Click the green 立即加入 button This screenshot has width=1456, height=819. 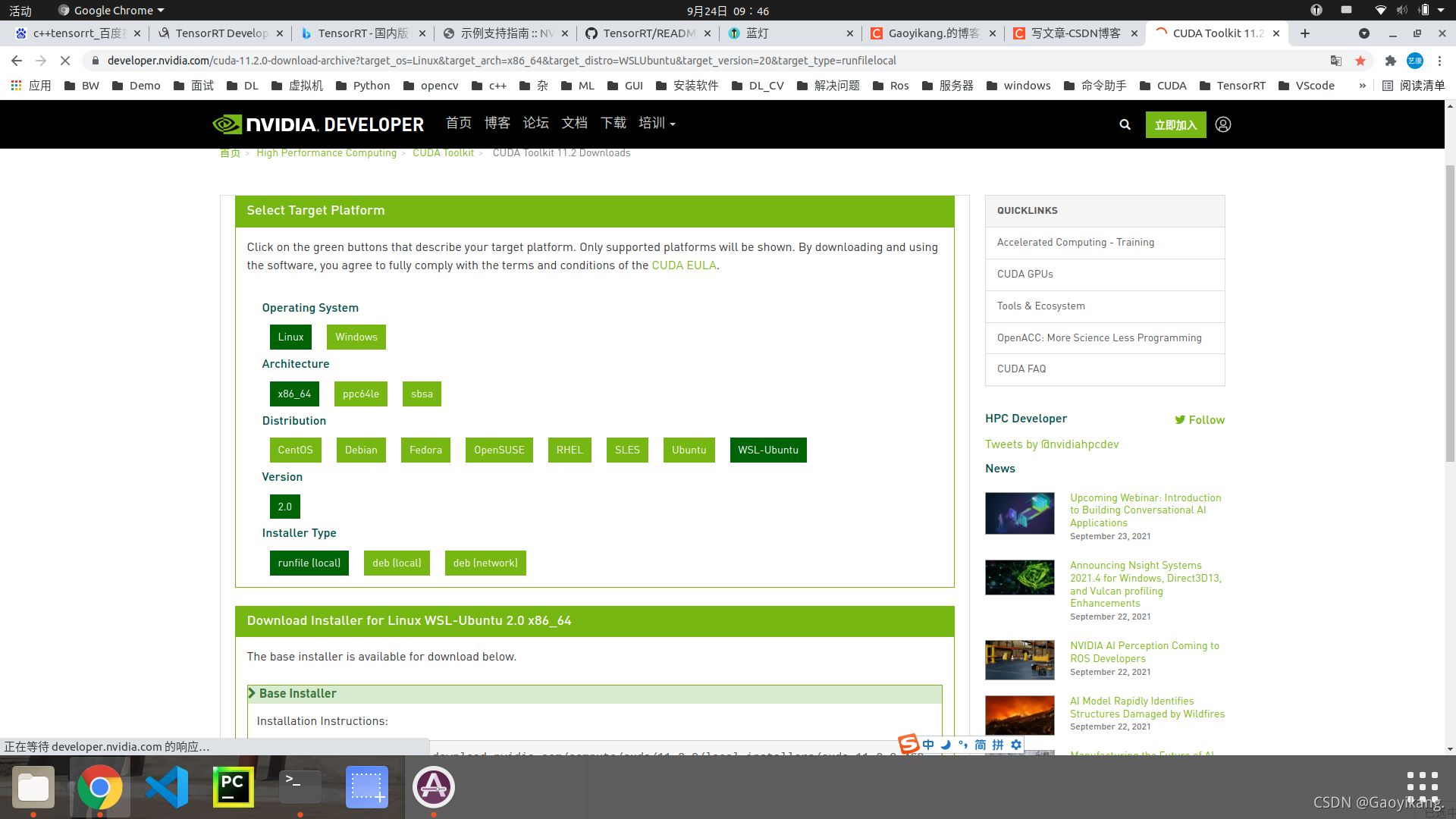pos(1175,125)
